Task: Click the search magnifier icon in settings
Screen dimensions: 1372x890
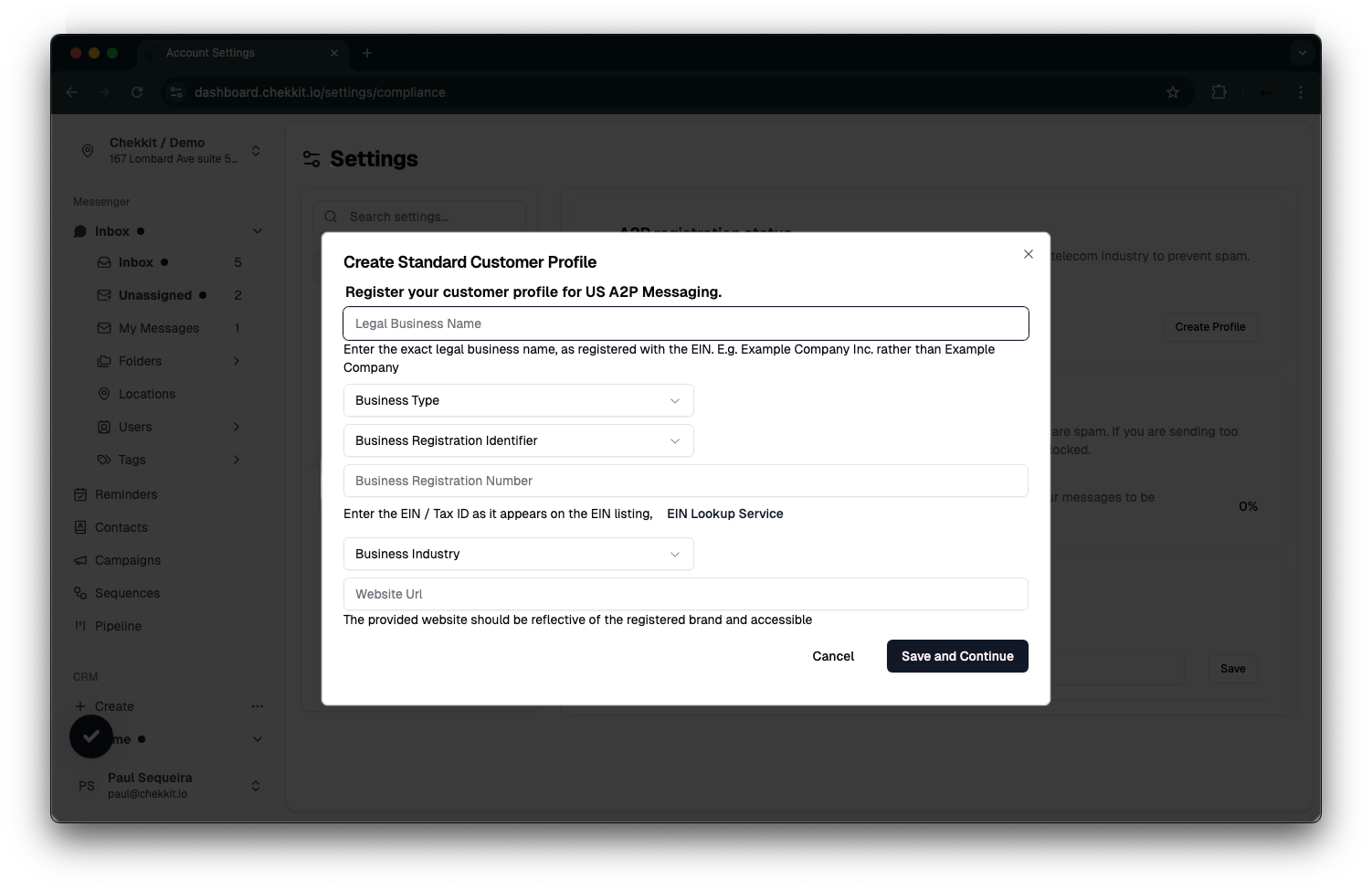Action: 331,217
